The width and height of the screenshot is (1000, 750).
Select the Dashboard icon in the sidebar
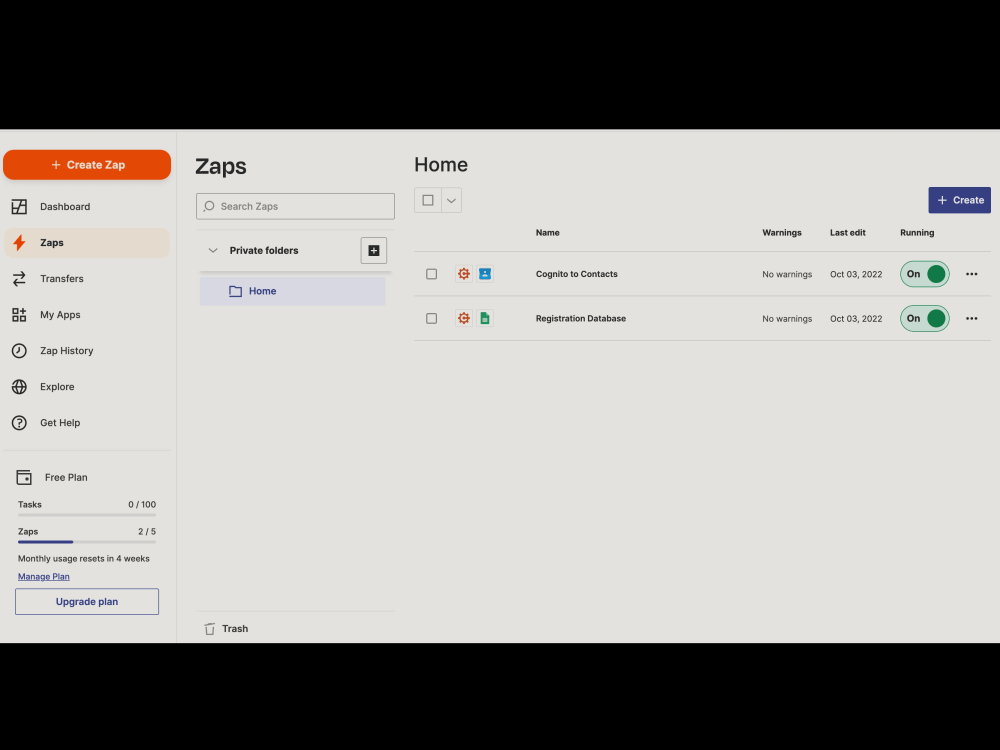click(18, 206)
